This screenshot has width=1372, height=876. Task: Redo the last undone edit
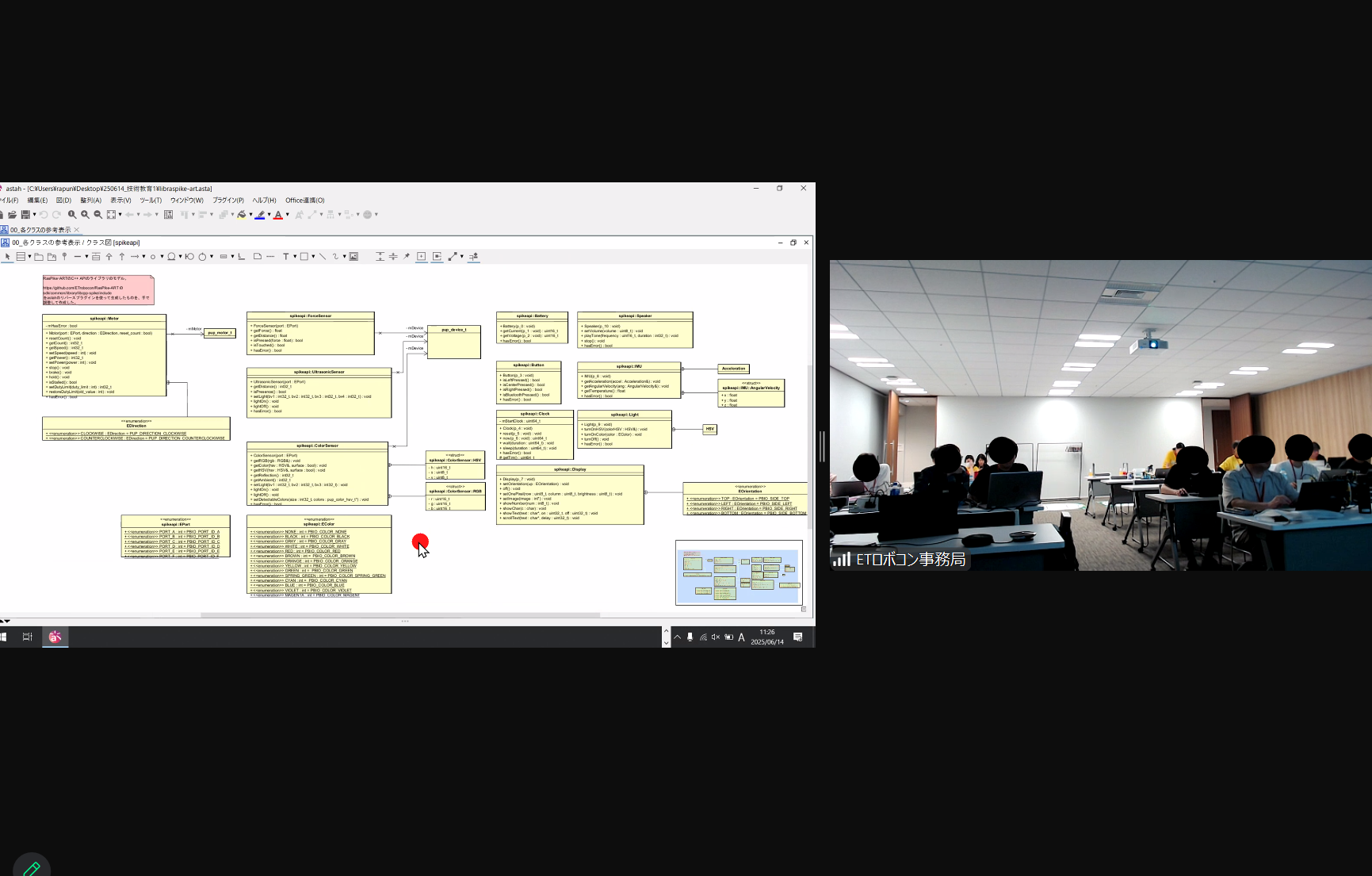click(x=56, y=215)
